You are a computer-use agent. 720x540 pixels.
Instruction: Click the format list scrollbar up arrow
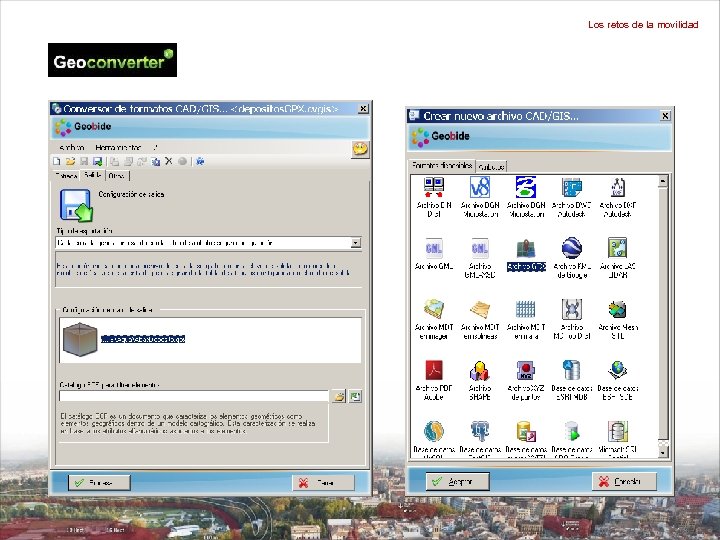pyautogui.click(x=663, y=181)
